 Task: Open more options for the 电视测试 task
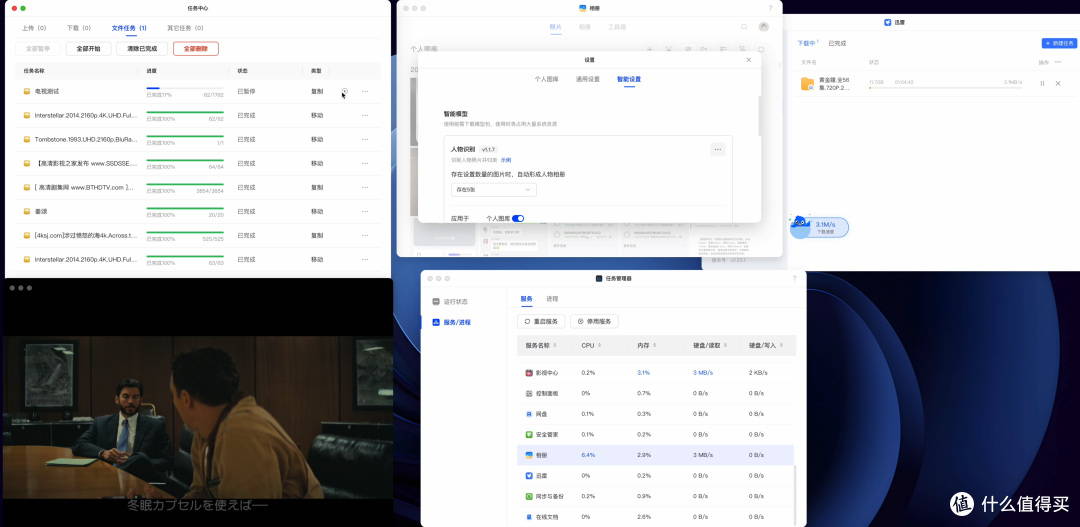(x=365, y=91)
